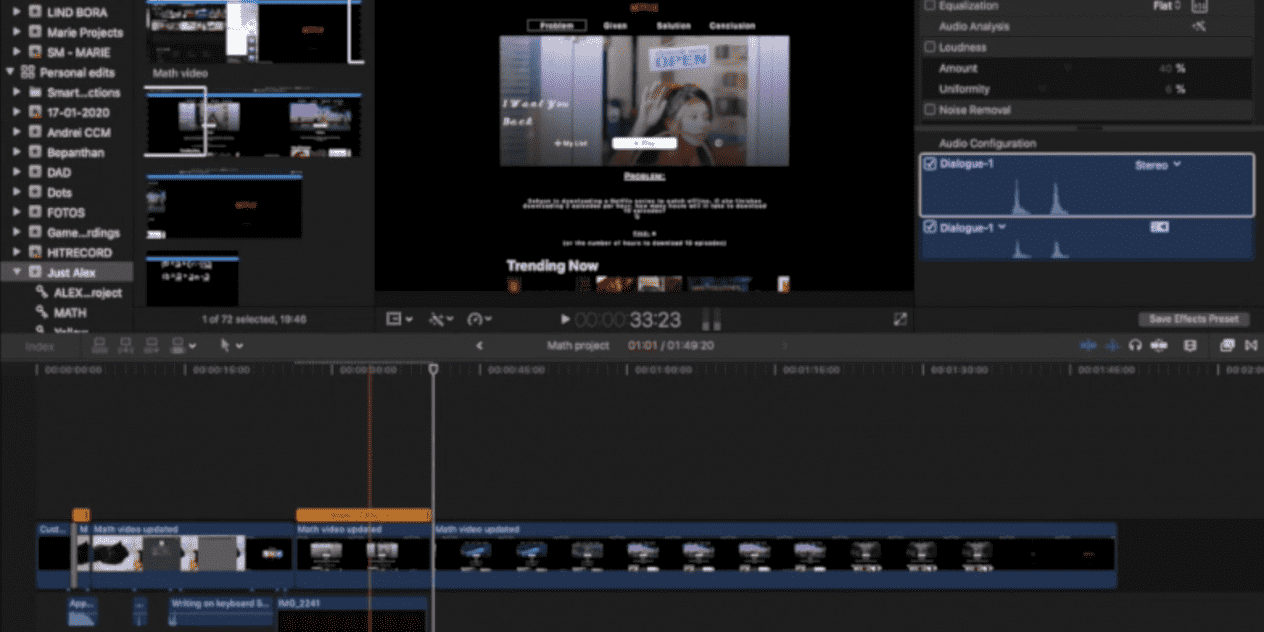This screenshot has width=1264, height=632.
Task: Select the 17-01-2020 event
Action: pyautogui.click(x=78, y=112)
